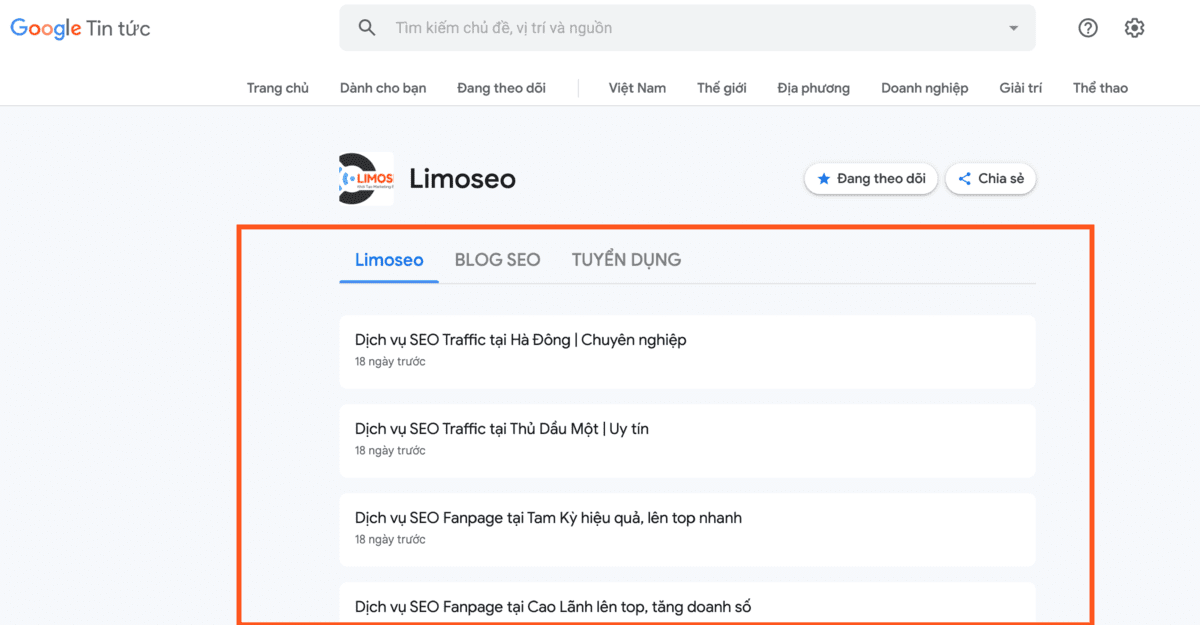This screenshot has height=625, width=1200.
Task: Open the settings gear icon
Action: click(1134, 28)
